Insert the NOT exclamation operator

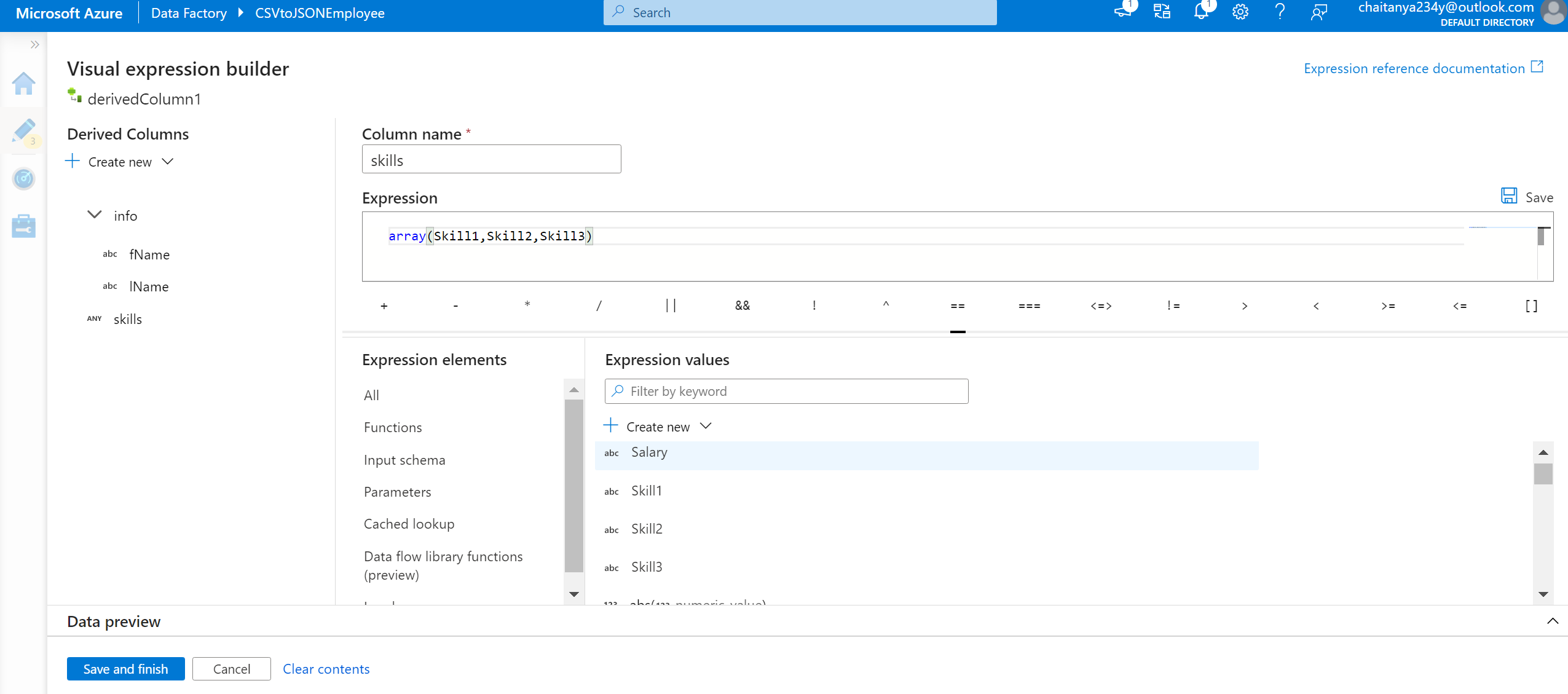point(814,306)
